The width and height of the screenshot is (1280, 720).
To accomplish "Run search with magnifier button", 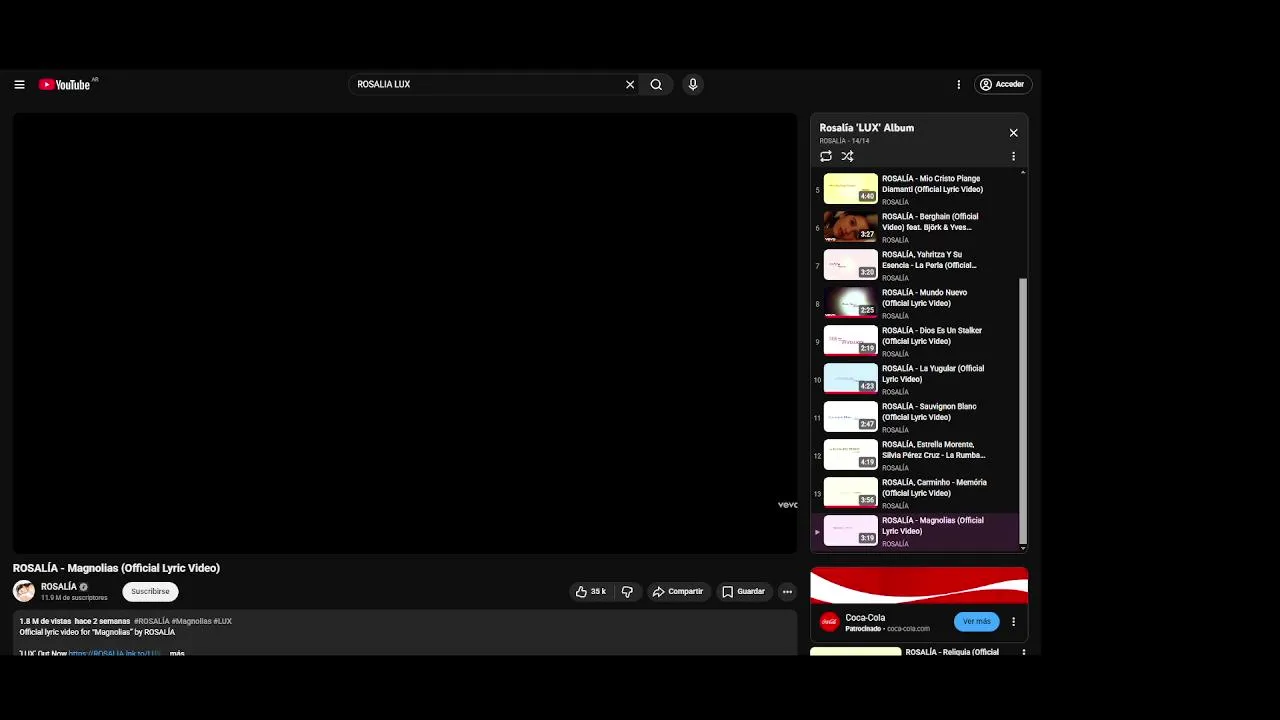I will pyautogui.click(x=656, y=85).
